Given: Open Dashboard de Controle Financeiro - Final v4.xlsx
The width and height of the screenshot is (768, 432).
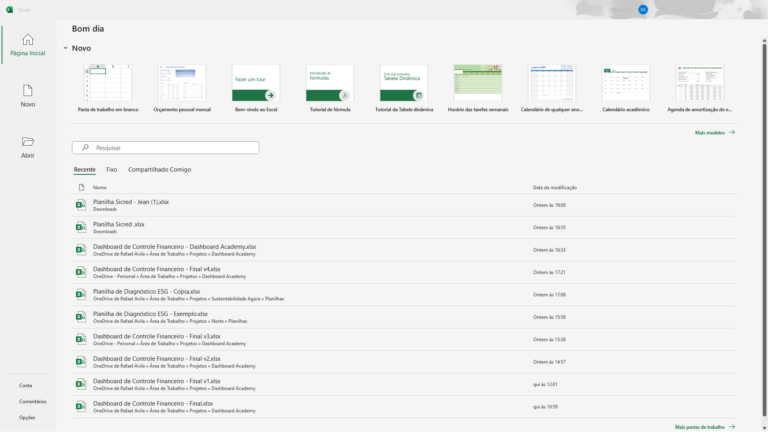Looking at the screenshot, I should tap(404, 272).
